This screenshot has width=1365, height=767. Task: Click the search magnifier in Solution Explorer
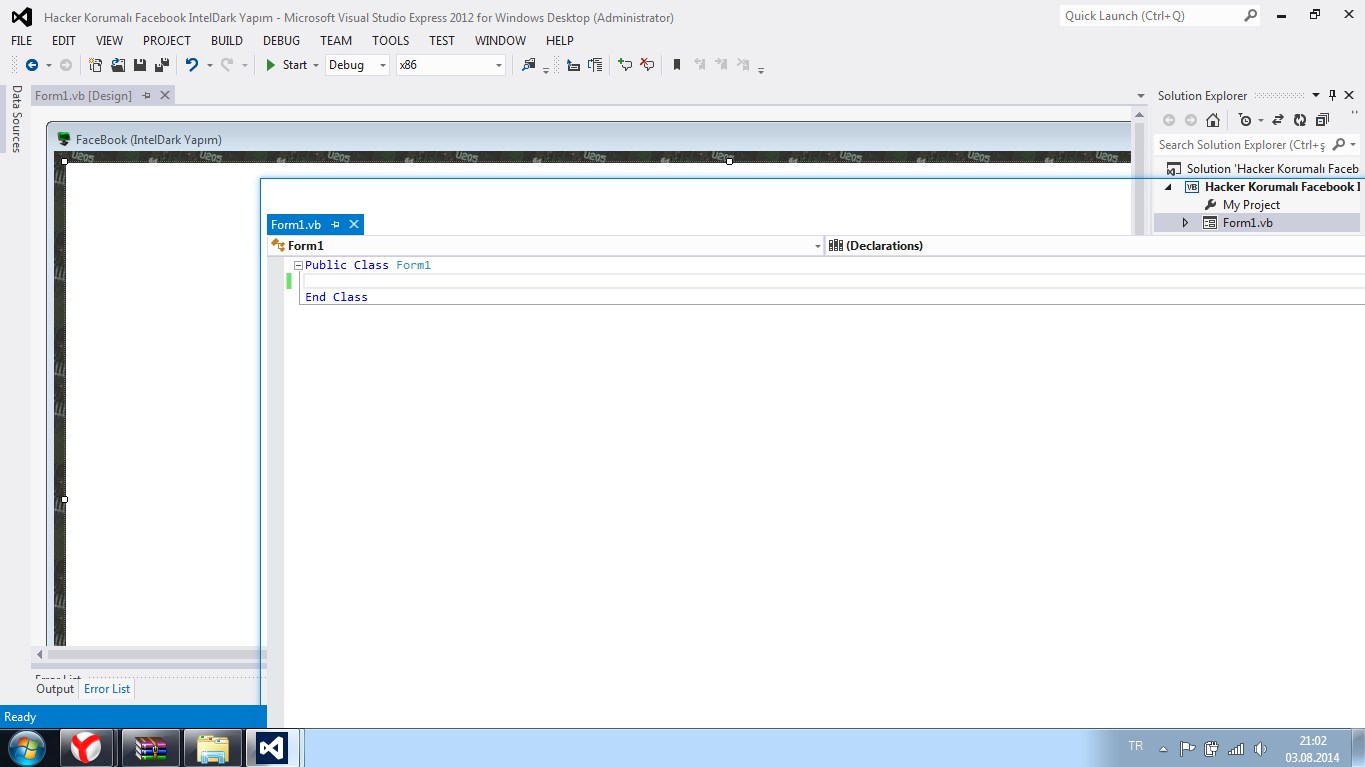point(1340,145)
